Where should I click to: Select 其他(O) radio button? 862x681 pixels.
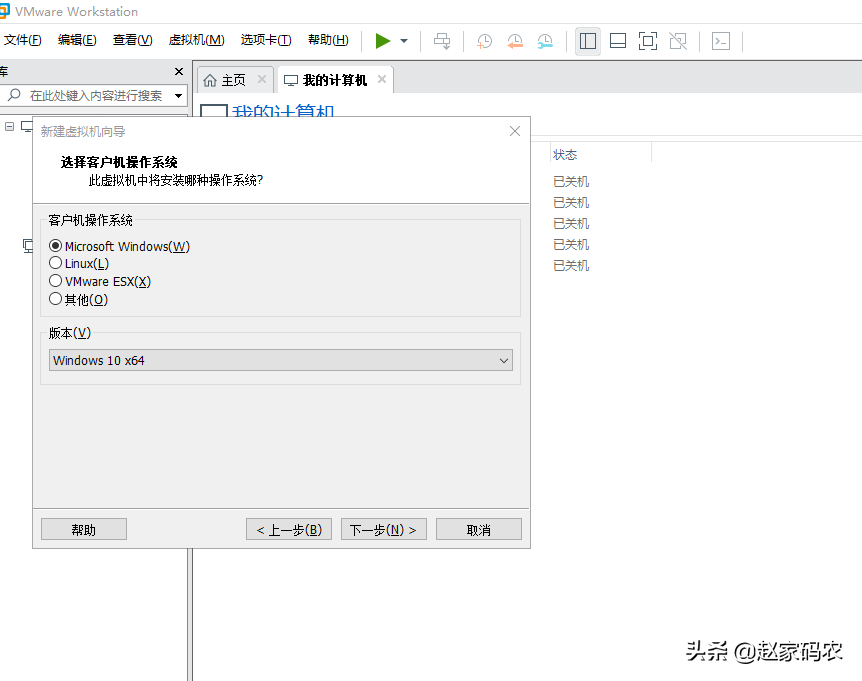coord(55,299)
